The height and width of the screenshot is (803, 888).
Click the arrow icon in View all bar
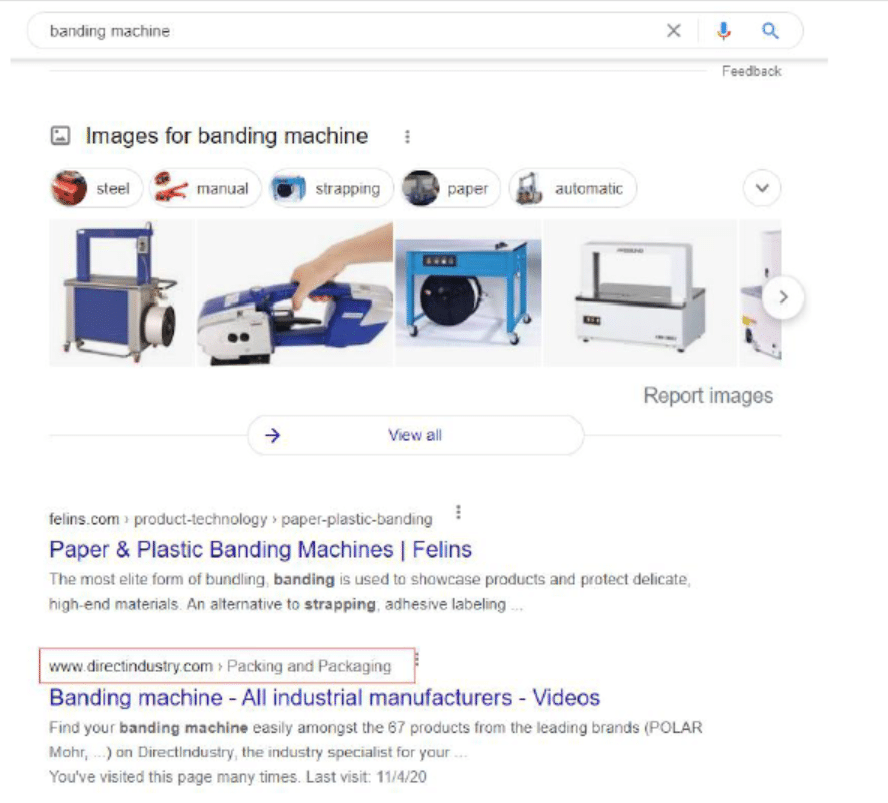click(x=272, y=435)
